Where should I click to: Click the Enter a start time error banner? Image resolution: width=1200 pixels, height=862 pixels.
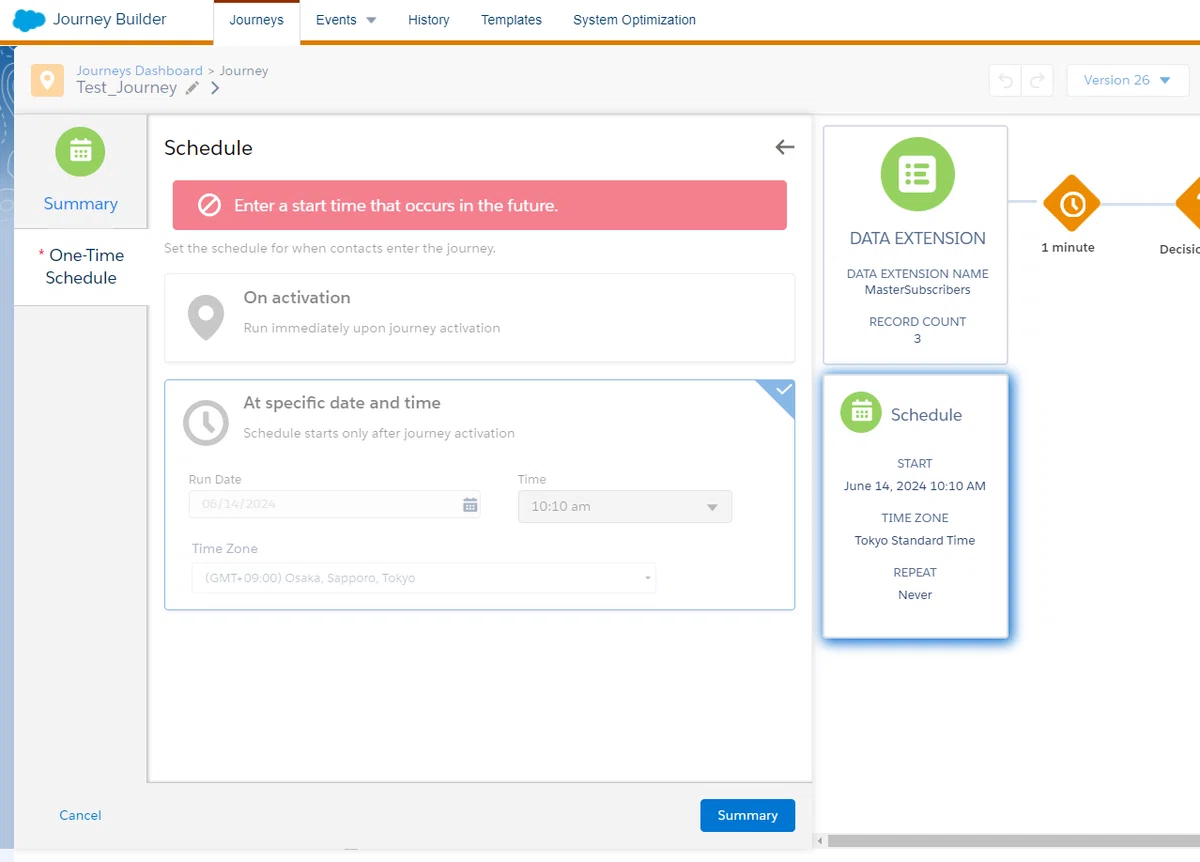pyautogui.click(x=479, y=205)
